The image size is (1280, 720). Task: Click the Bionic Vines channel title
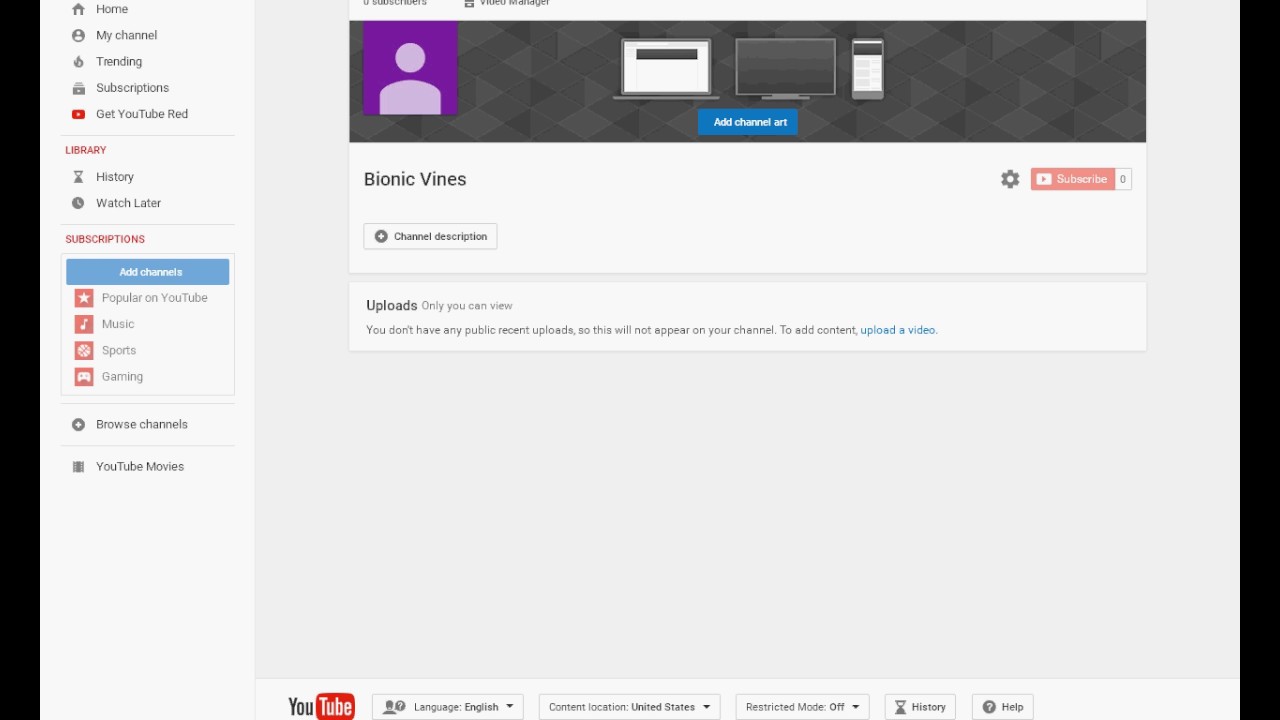pyautogui.click(x=415, y=179)
